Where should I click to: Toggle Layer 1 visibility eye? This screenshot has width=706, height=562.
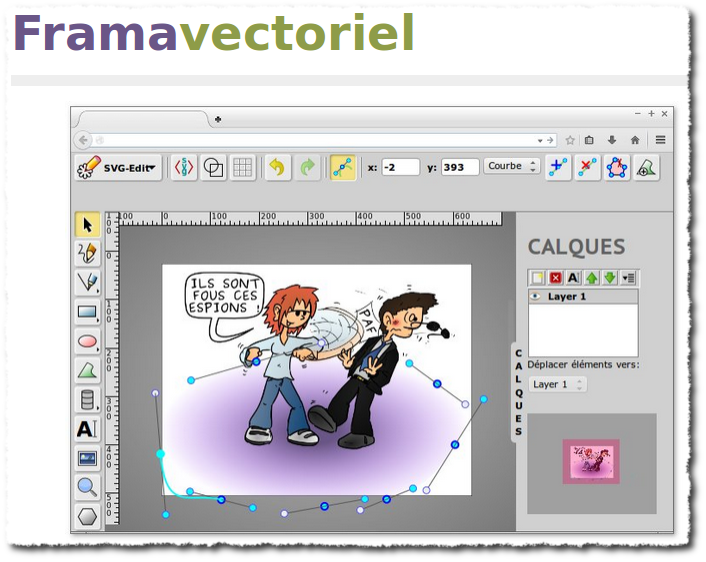[536, 297]
